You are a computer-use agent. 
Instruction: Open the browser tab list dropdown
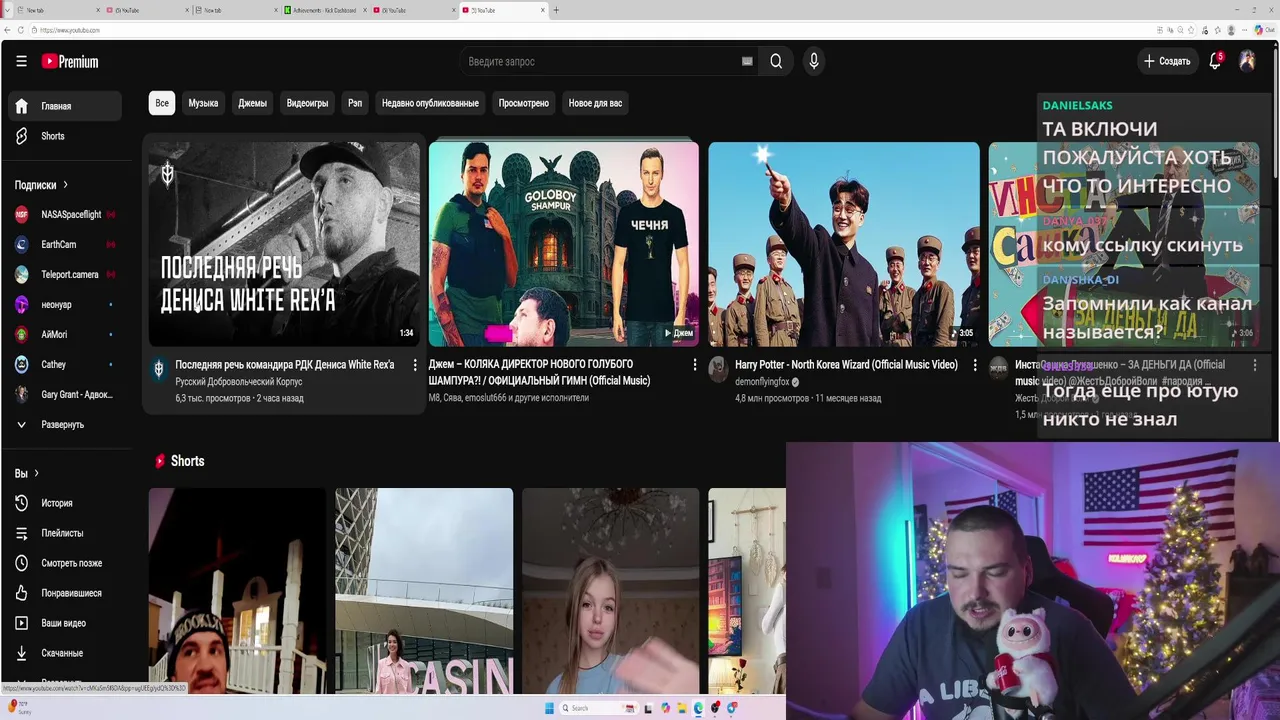coord(7,10)
